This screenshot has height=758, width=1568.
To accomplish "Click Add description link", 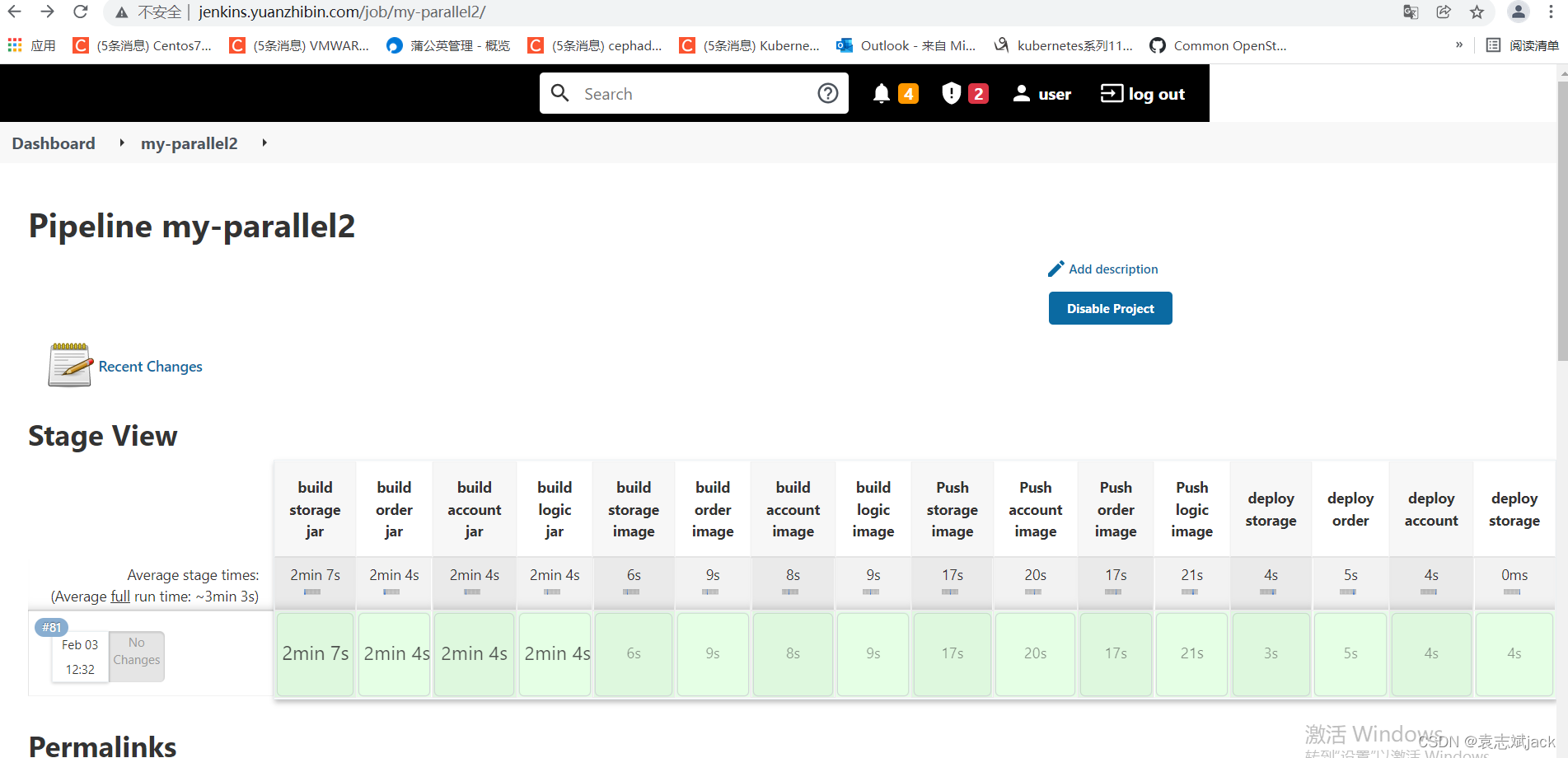I will tap(1102, 269).
